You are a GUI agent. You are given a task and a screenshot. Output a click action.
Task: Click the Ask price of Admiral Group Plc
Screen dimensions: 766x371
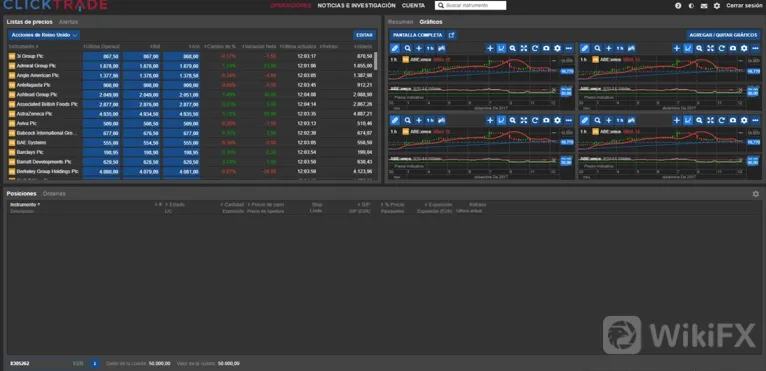(x=181, y=66)
